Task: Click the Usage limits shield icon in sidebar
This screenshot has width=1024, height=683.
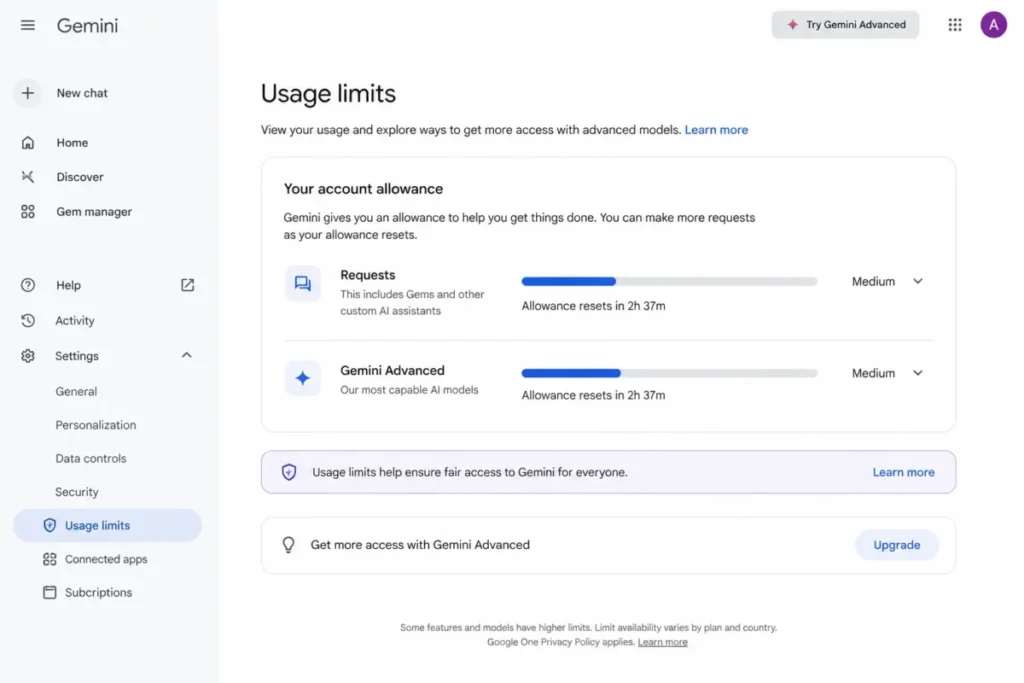Action: coord(50,525)
